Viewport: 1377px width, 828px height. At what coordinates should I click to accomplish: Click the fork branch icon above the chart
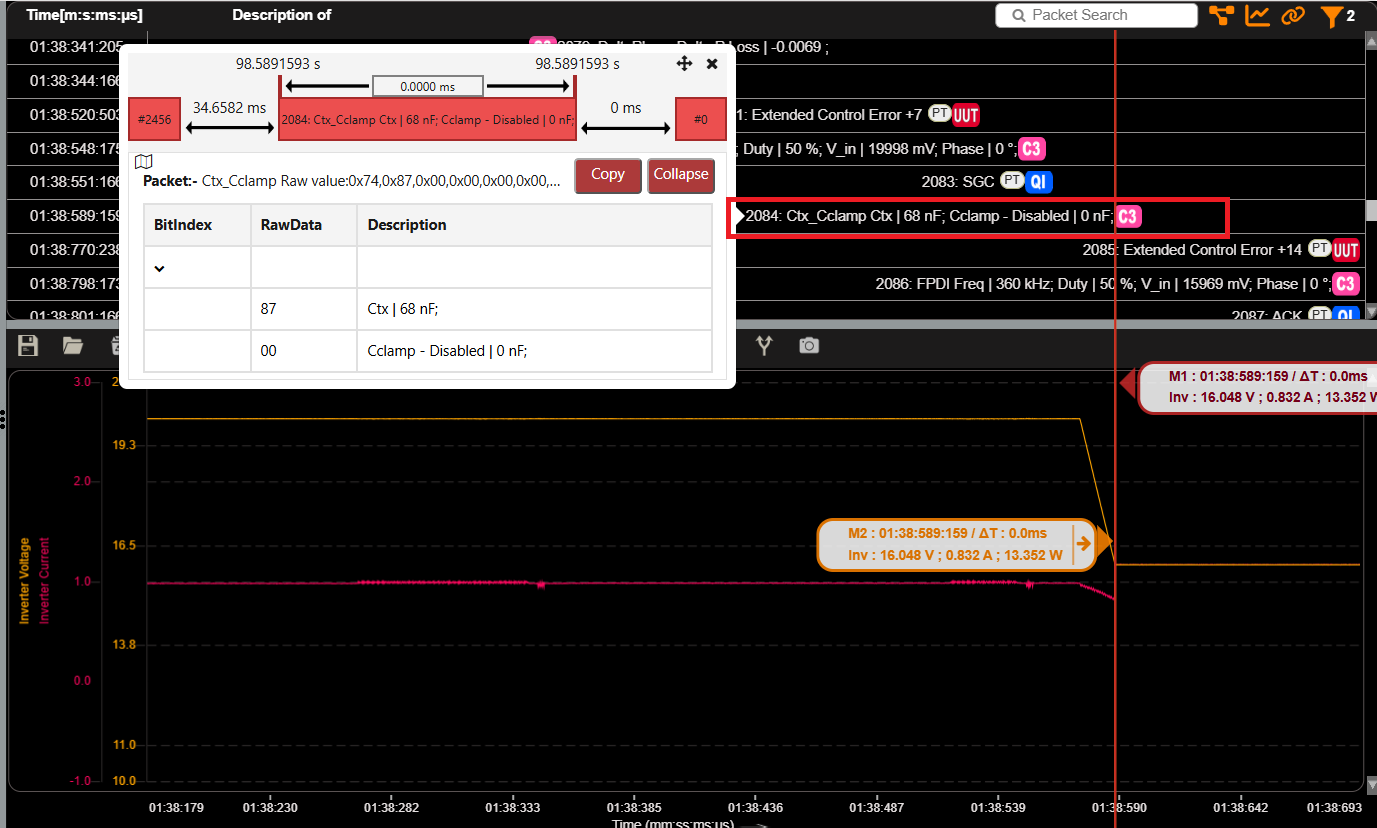pos(765,345)
